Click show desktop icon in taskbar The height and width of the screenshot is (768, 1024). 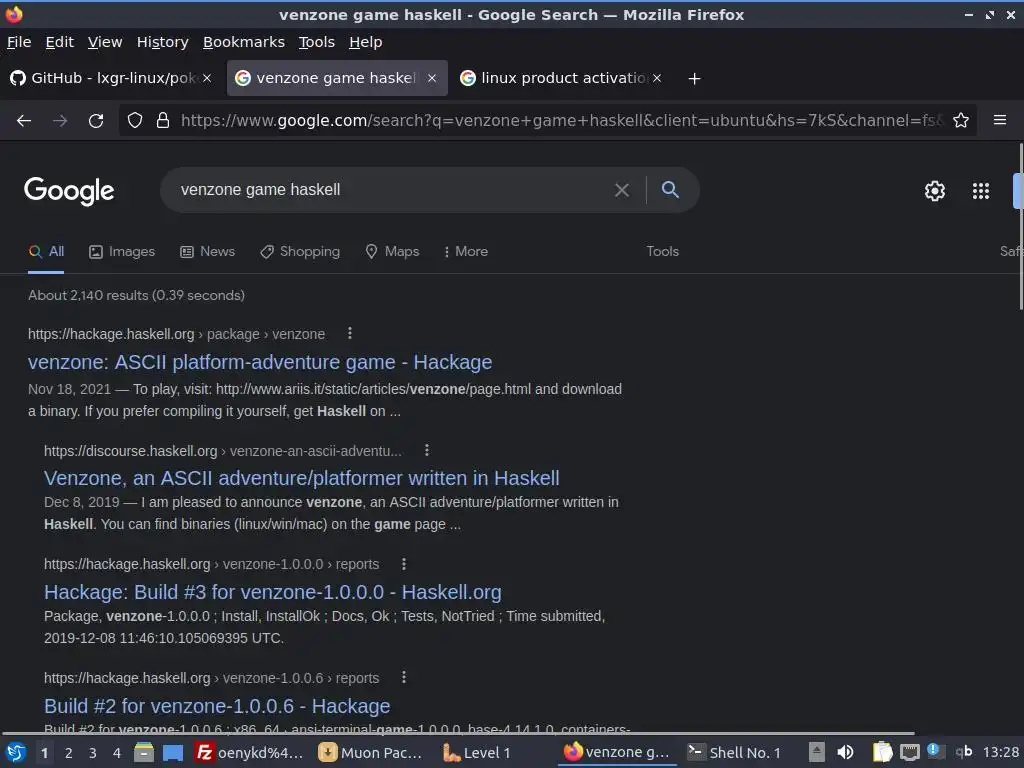pyautogui.click(x=173, y=753)
